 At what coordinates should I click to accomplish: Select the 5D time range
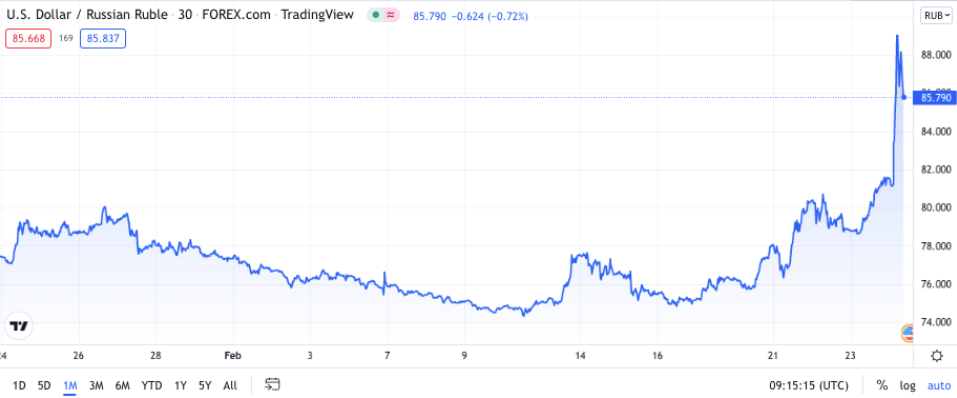(44, 385)
